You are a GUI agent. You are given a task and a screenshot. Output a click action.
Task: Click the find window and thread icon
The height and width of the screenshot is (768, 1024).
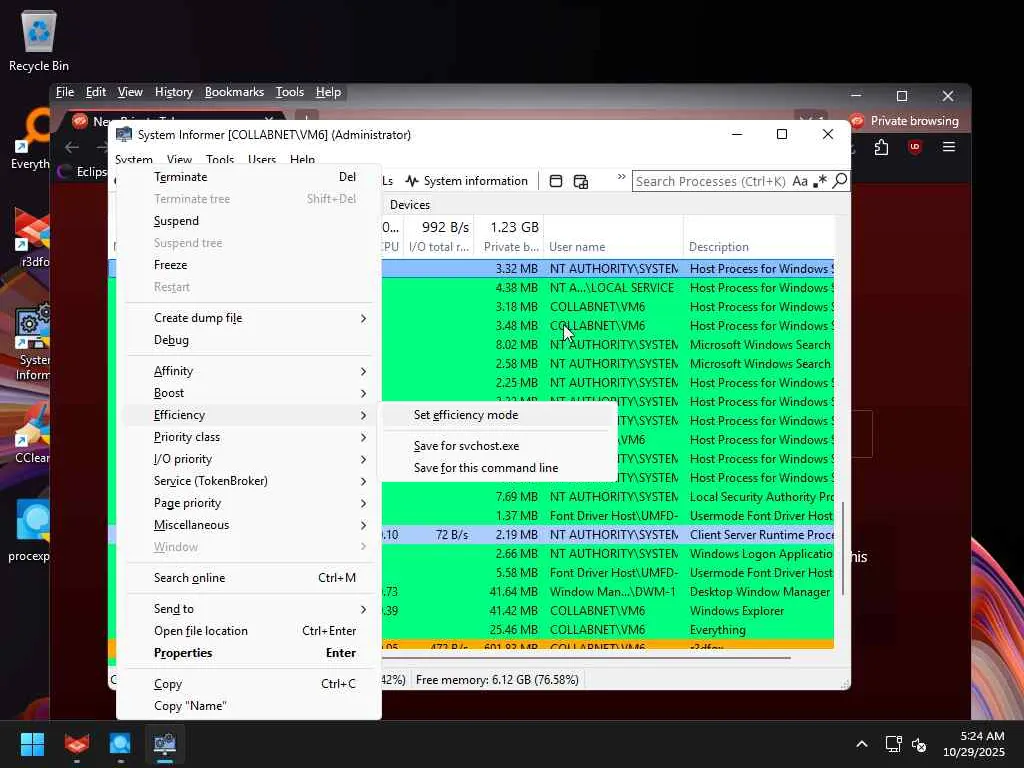point(581,181)
